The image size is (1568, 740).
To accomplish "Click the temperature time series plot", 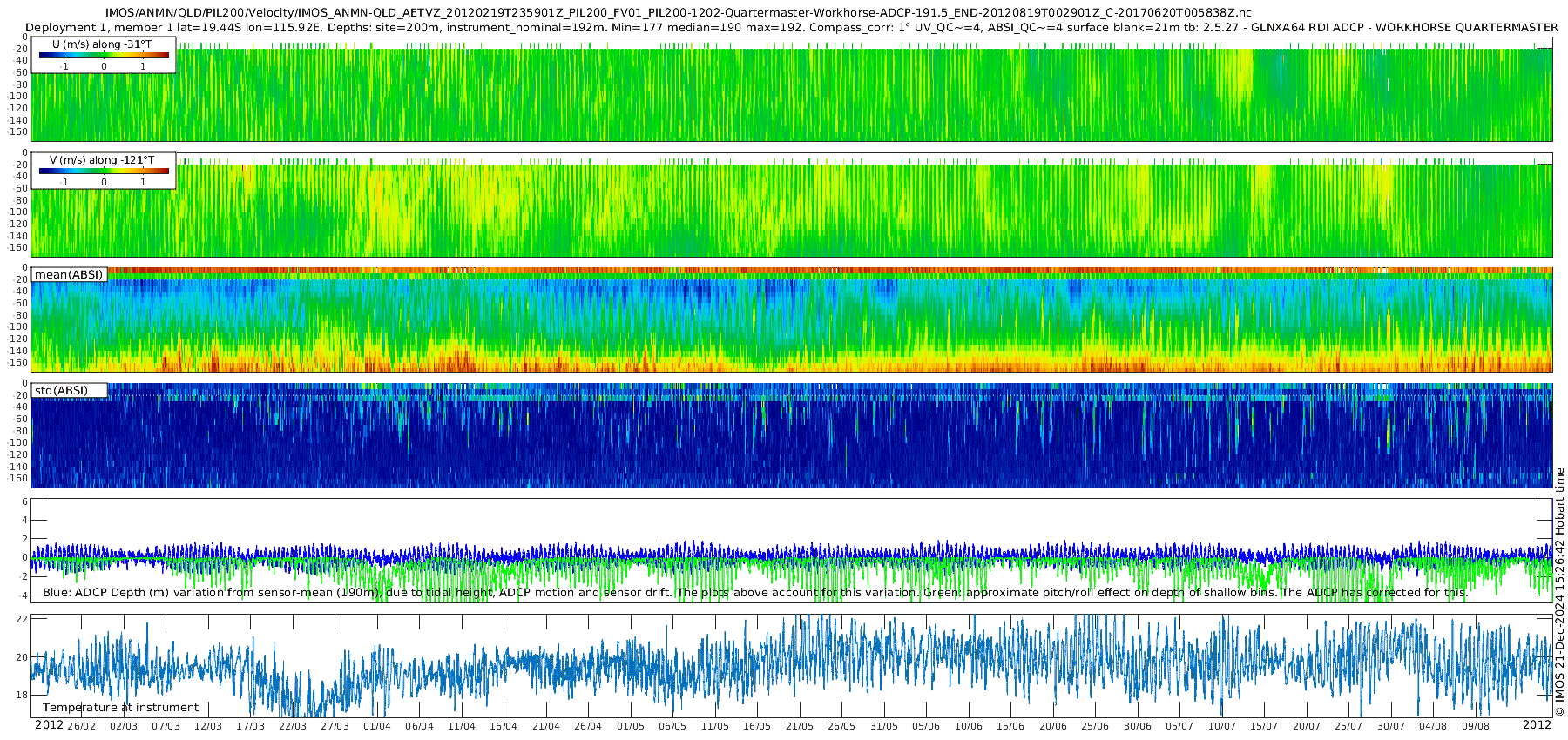I will (792, 666).
